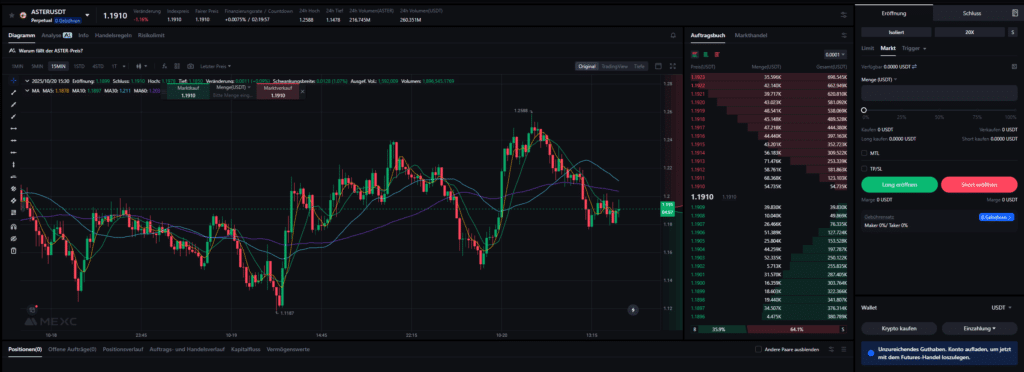The height and width of the screenshot is (372, 1024).
Task: Toggle chart window layout icon
Action: [658, 66]
